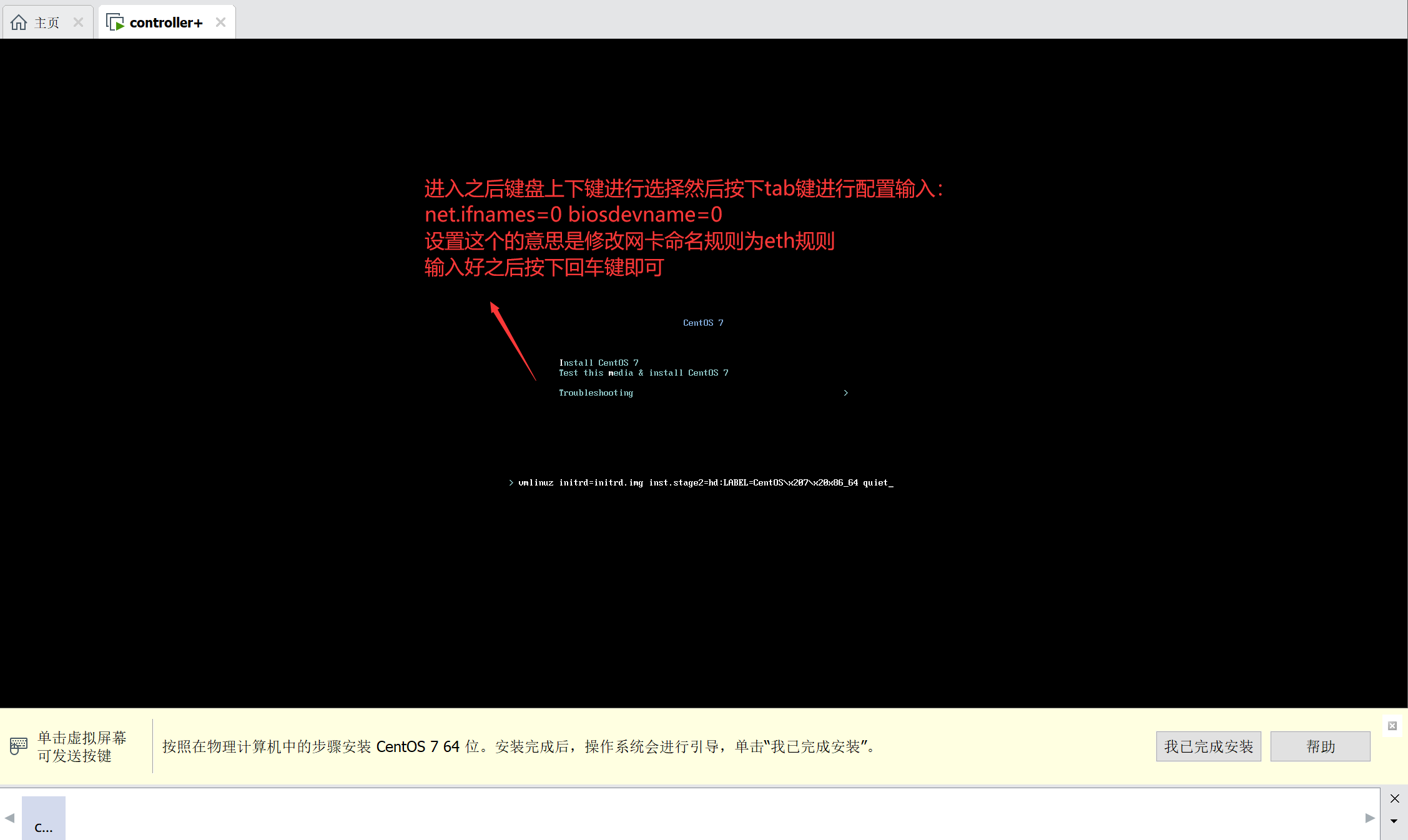
Task: Select Install CentOS 7 boot entry
Action: [x=598, y=363]
